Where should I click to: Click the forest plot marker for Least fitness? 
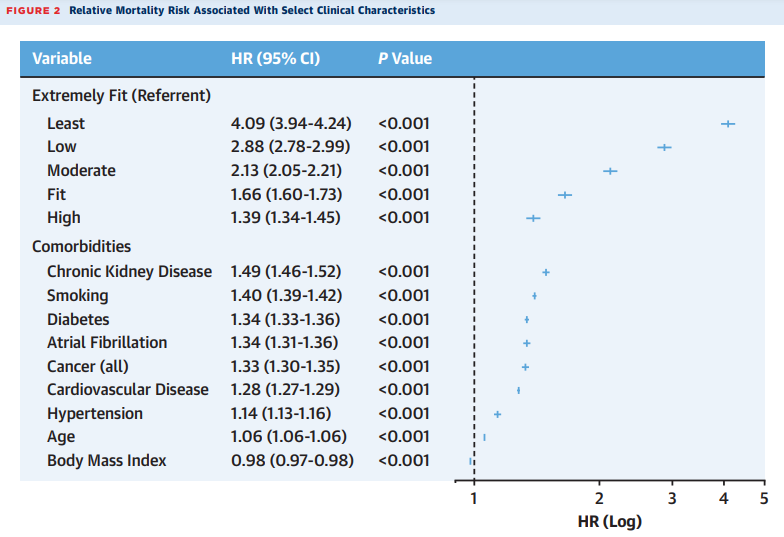click(x=728, y=124)
